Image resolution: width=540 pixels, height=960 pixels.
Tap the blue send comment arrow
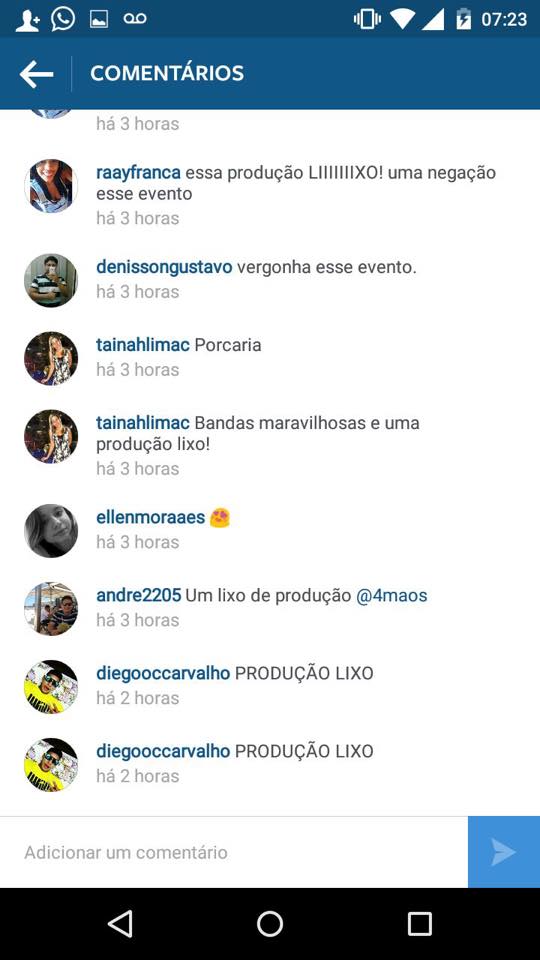[x=504, y=852]
